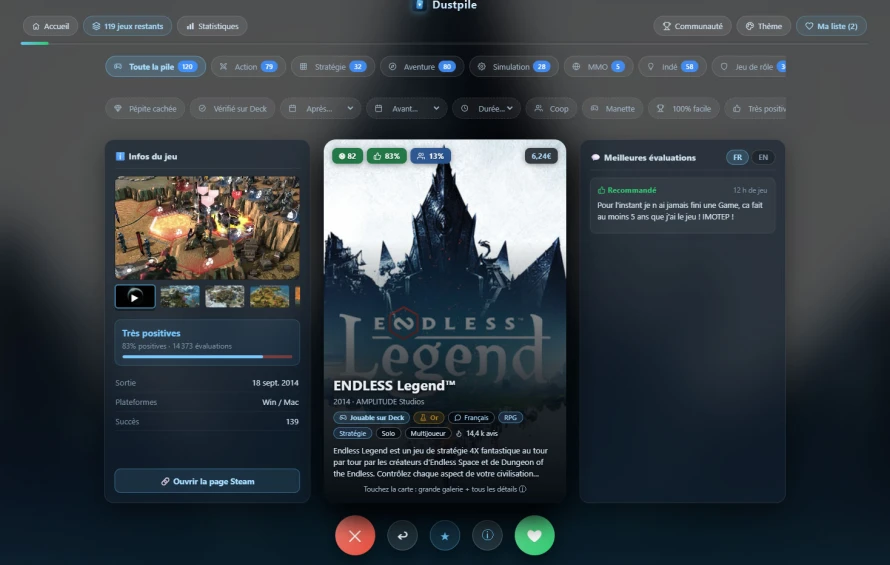Image resolution: width=890 pixels, height=565 pixels.
Task: Open the Statistiques page
Action: pyautogui.click(x=212, y=26)
